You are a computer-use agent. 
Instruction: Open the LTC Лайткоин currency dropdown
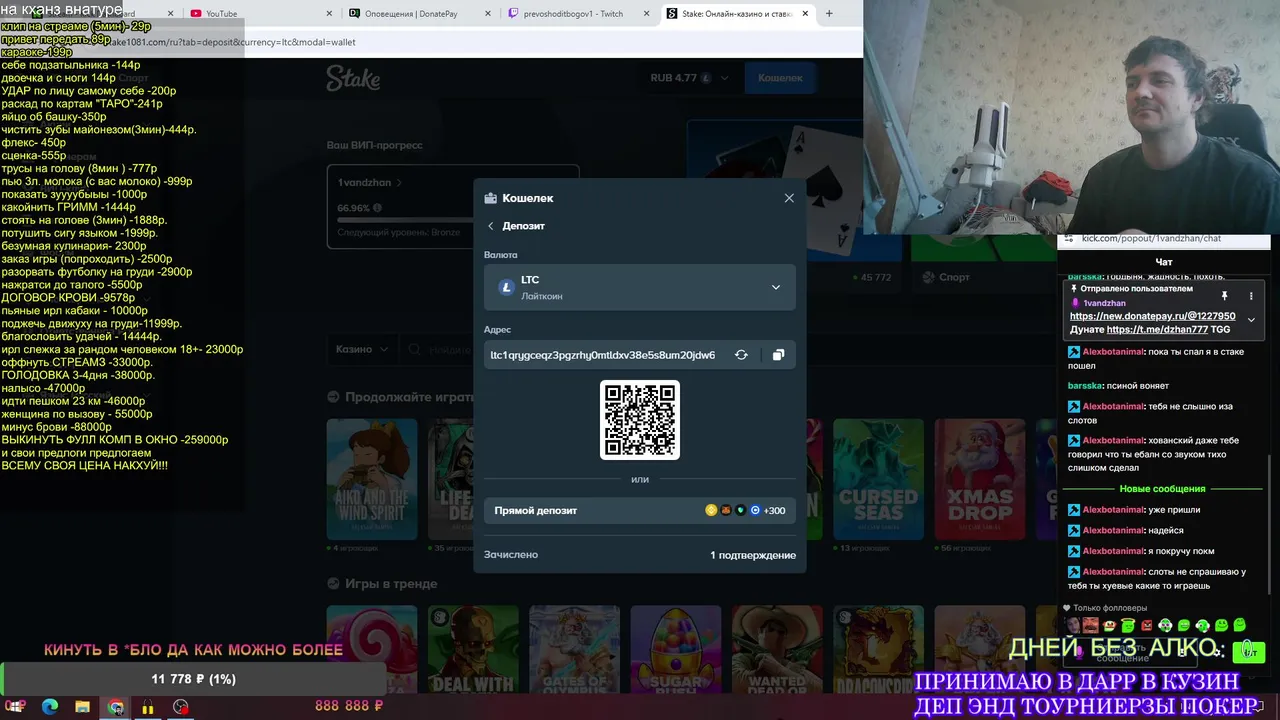coord(640,287)
